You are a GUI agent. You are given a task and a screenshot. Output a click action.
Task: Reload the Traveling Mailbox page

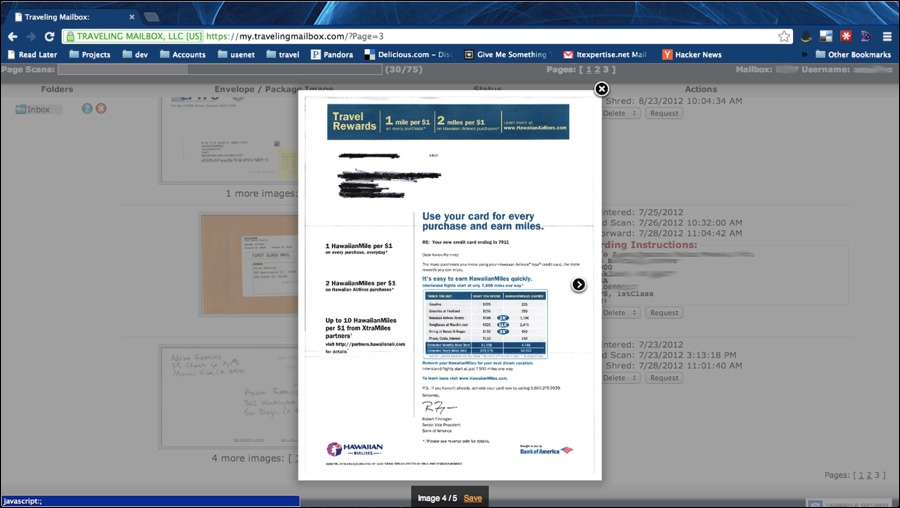pyautogui.click(x=49, y=36)
